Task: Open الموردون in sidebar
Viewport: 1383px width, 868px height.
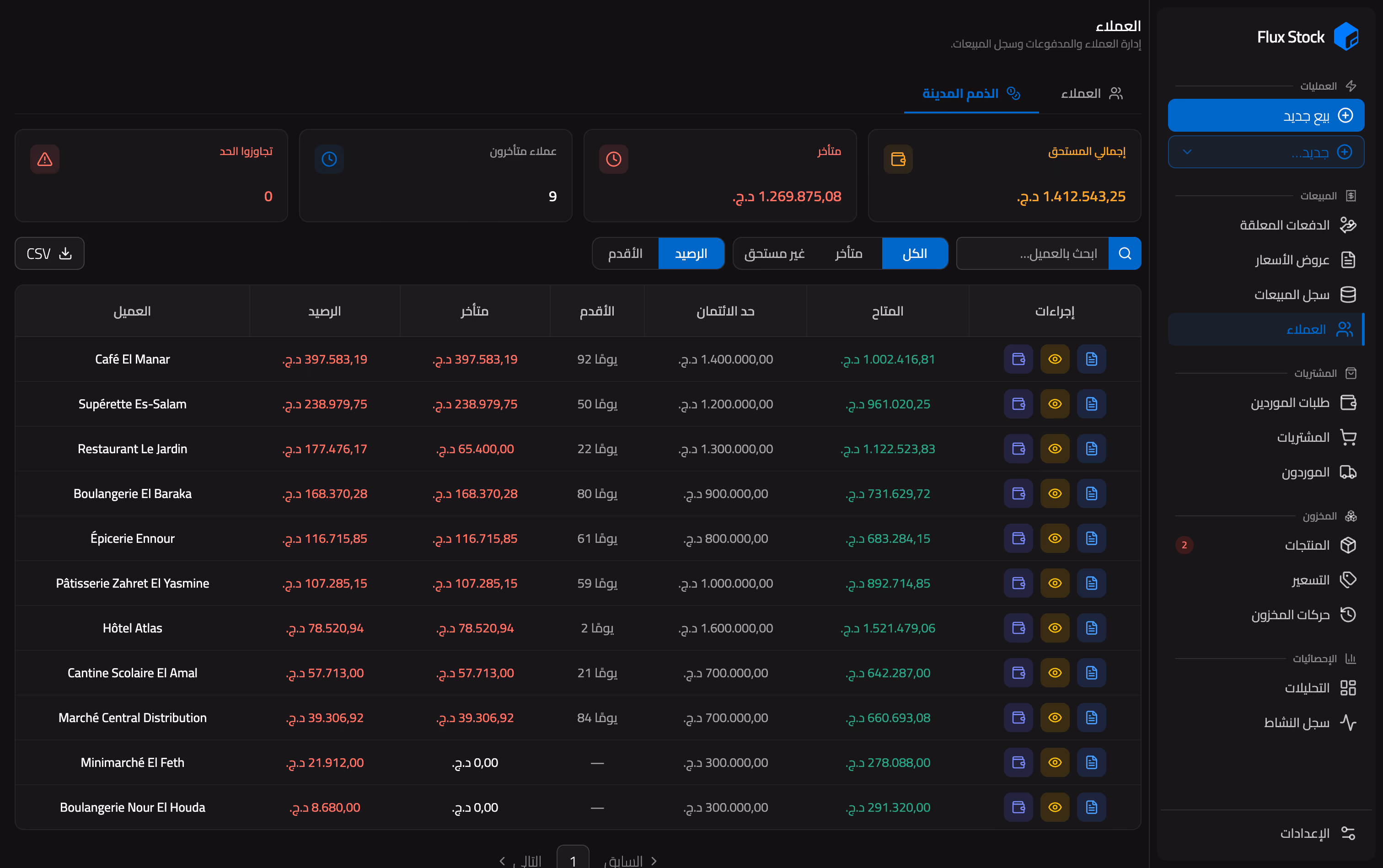Action: coord(1266,472)
